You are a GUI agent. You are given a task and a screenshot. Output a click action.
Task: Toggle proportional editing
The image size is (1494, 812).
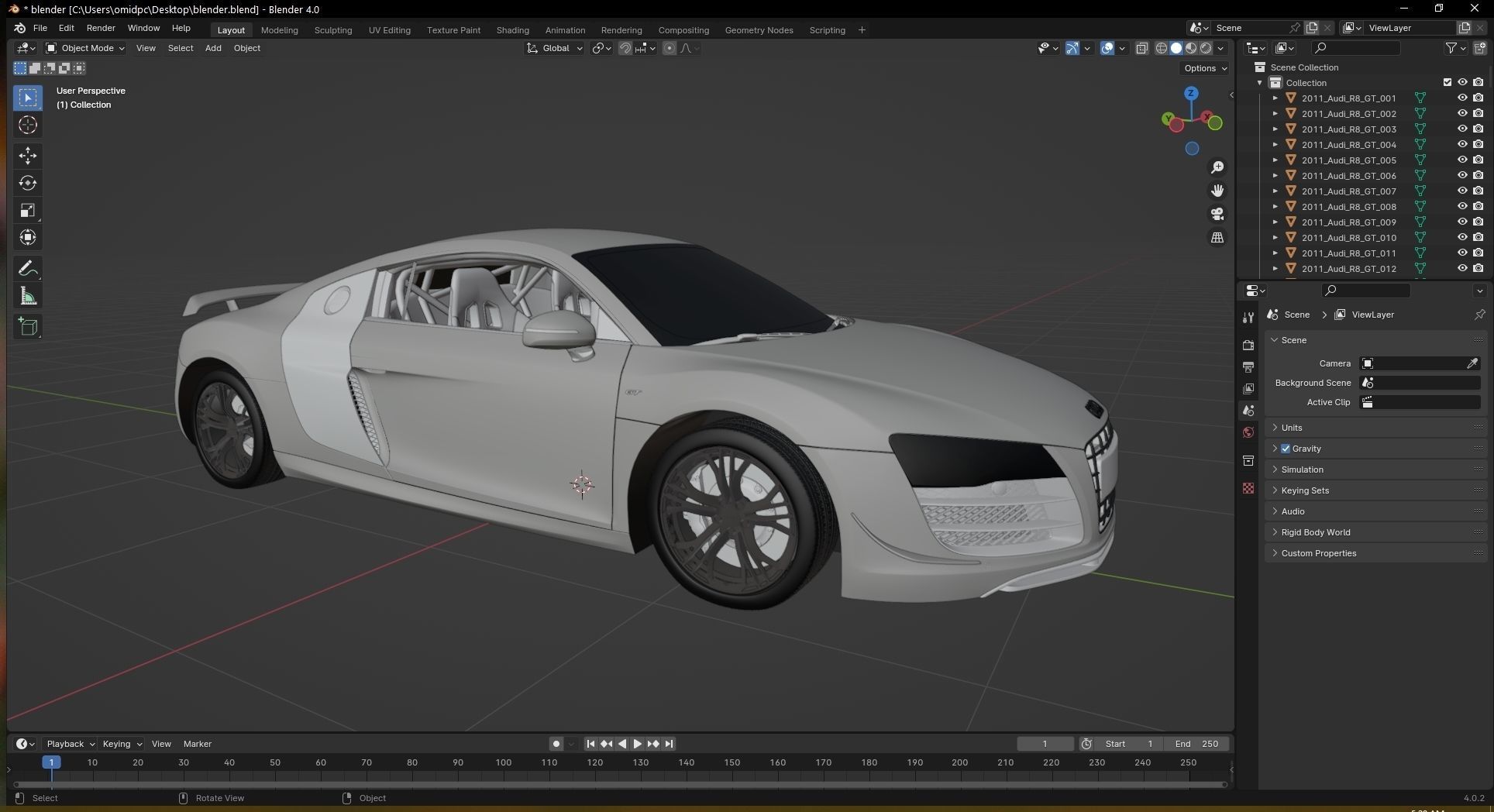tap(670, 48)
